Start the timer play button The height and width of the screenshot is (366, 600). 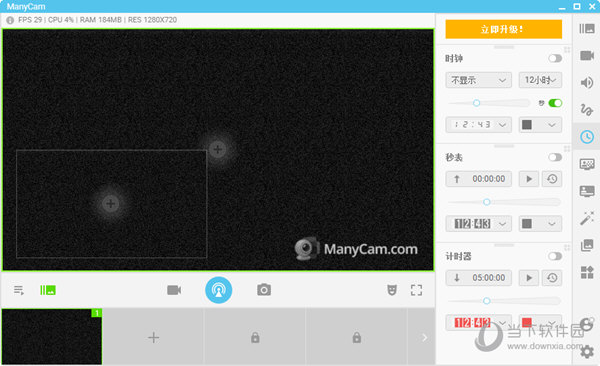point(529,278)
